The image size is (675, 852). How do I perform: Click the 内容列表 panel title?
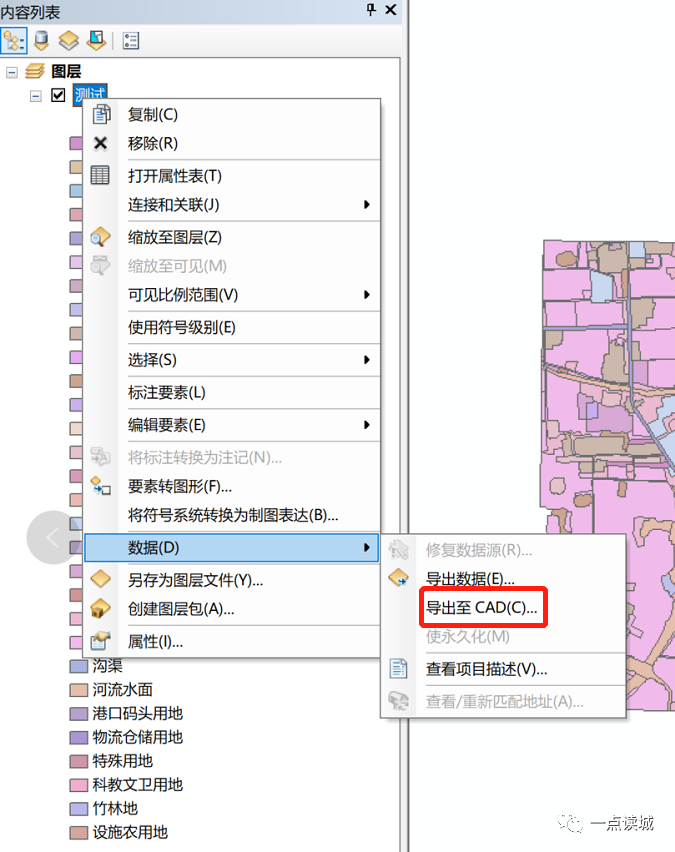[30, 11]
